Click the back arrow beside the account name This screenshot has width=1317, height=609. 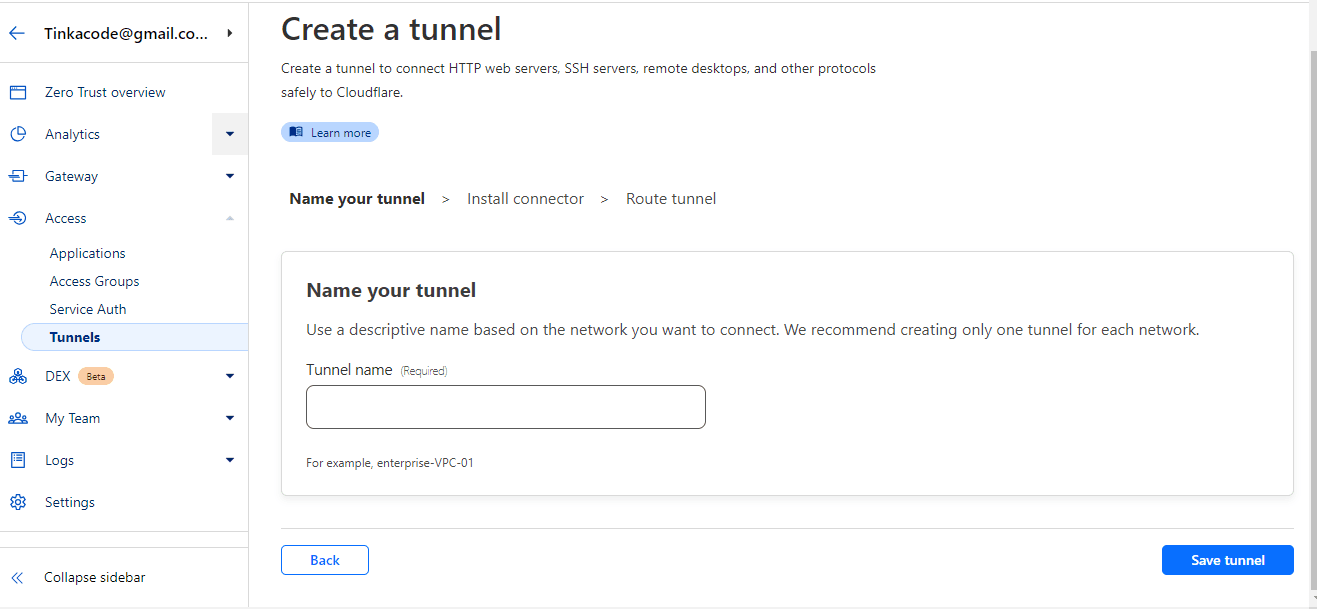coord(16,33)
